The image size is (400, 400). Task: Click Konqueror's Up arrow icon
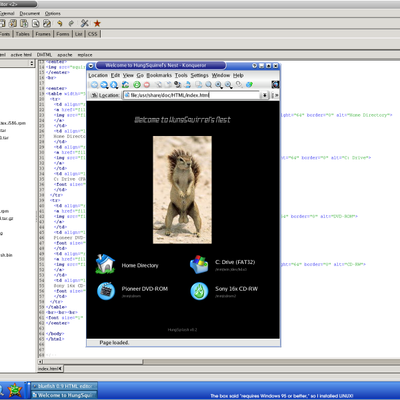coord(114,85)
